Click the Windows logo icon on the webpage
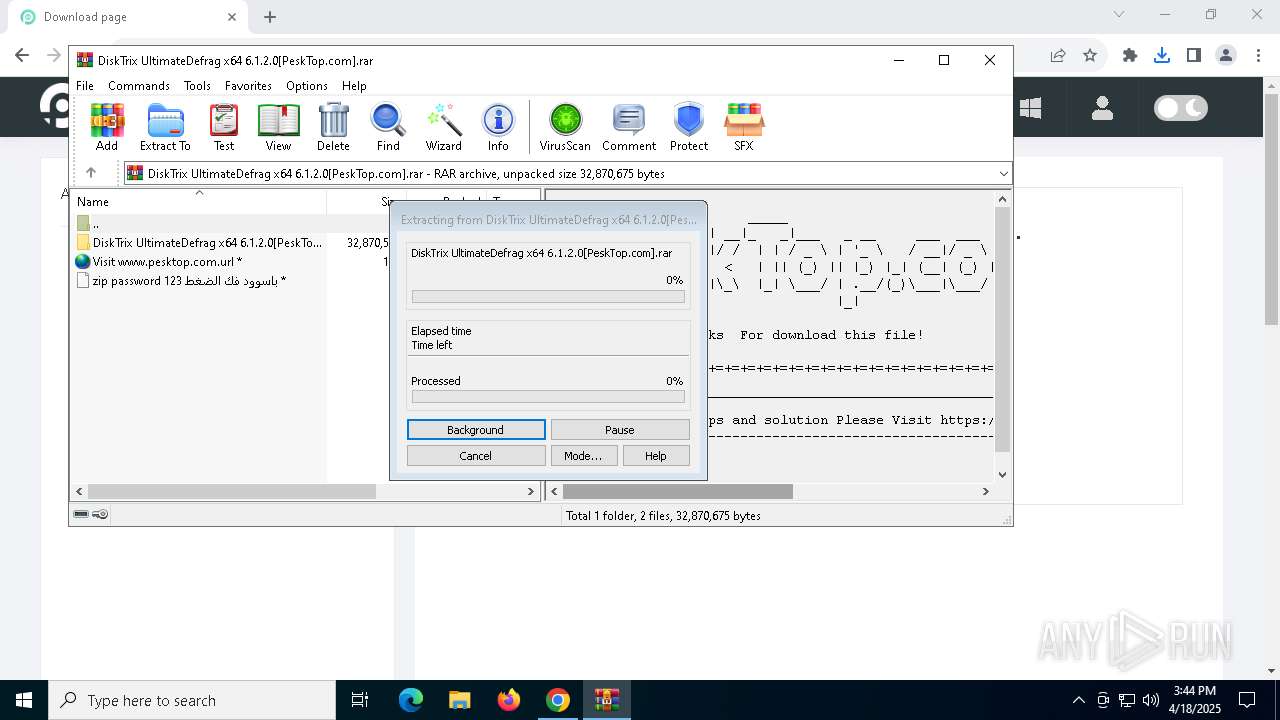The width and height of the screenshot is (1280, 720). click(x=1030, y=107)
